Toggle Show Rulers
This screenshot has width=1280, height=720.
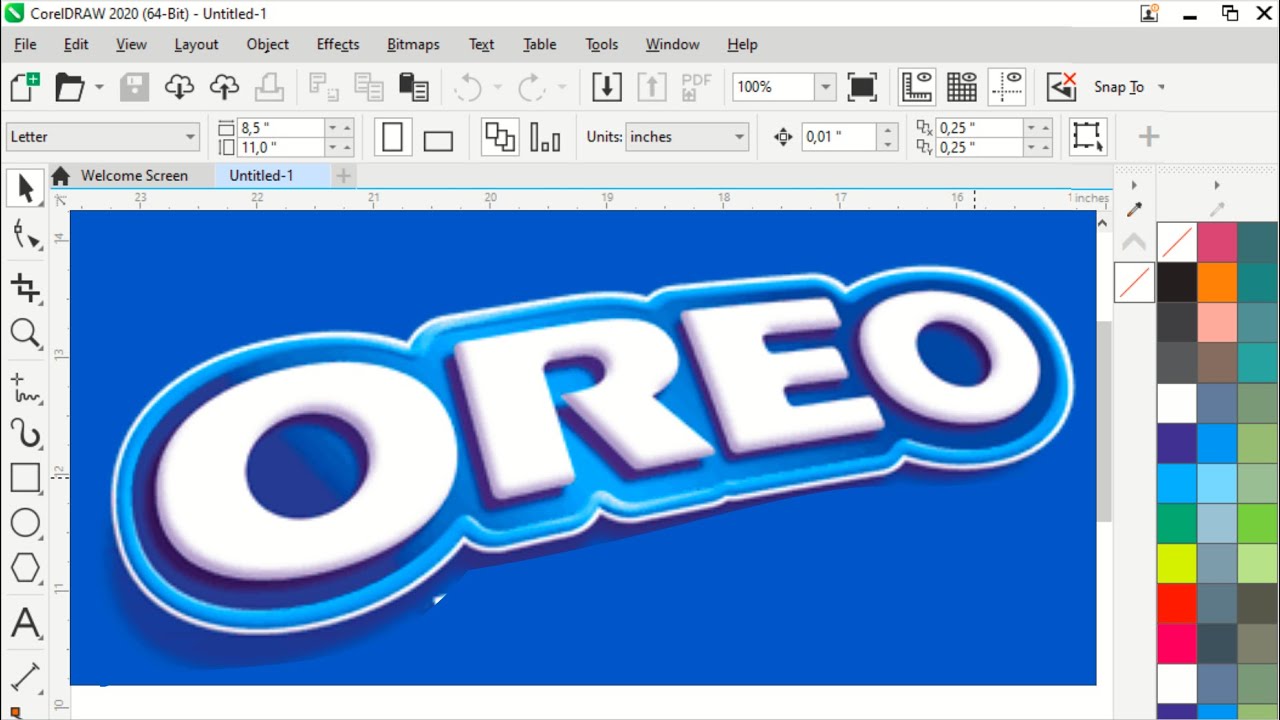point(917,87)
